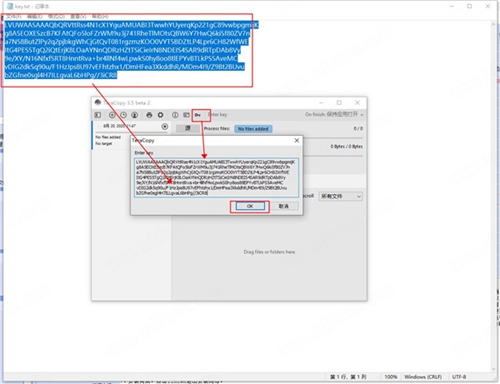
Task: Click the Enter key label in the toolbar
Action: [219, 115]
